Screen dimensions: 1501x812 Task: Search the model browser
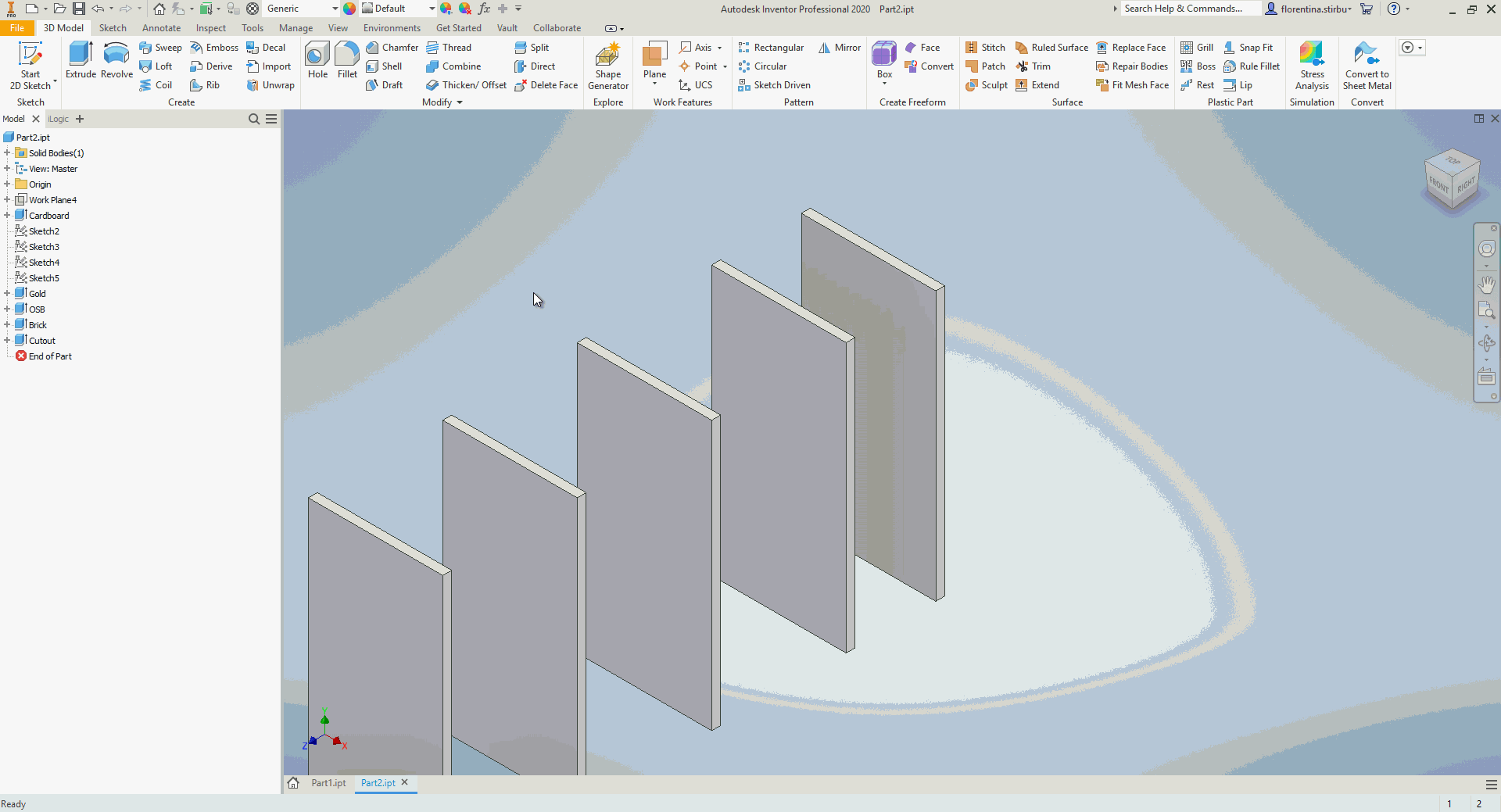(254, 119)
